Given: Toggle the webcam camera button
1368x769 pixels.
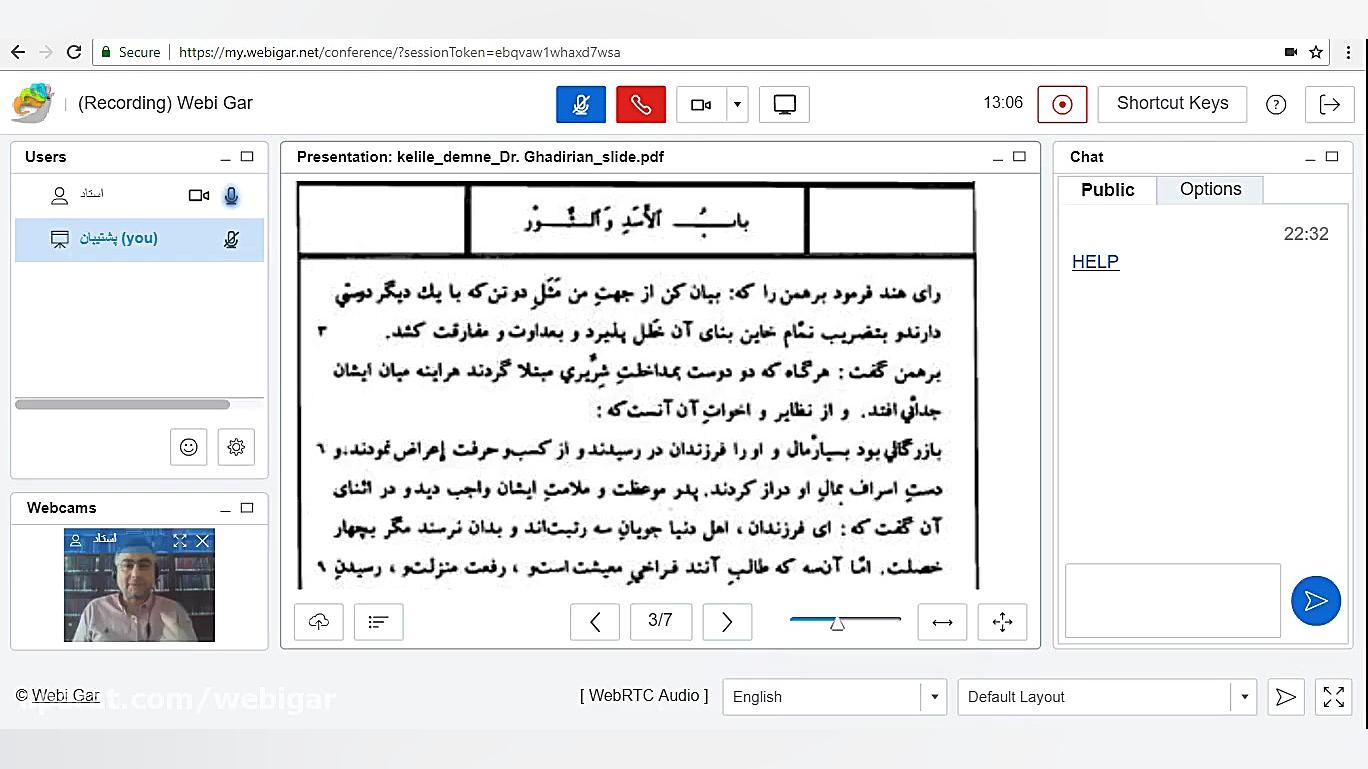Looking at the screenshot, I should [x=701, y=104].
